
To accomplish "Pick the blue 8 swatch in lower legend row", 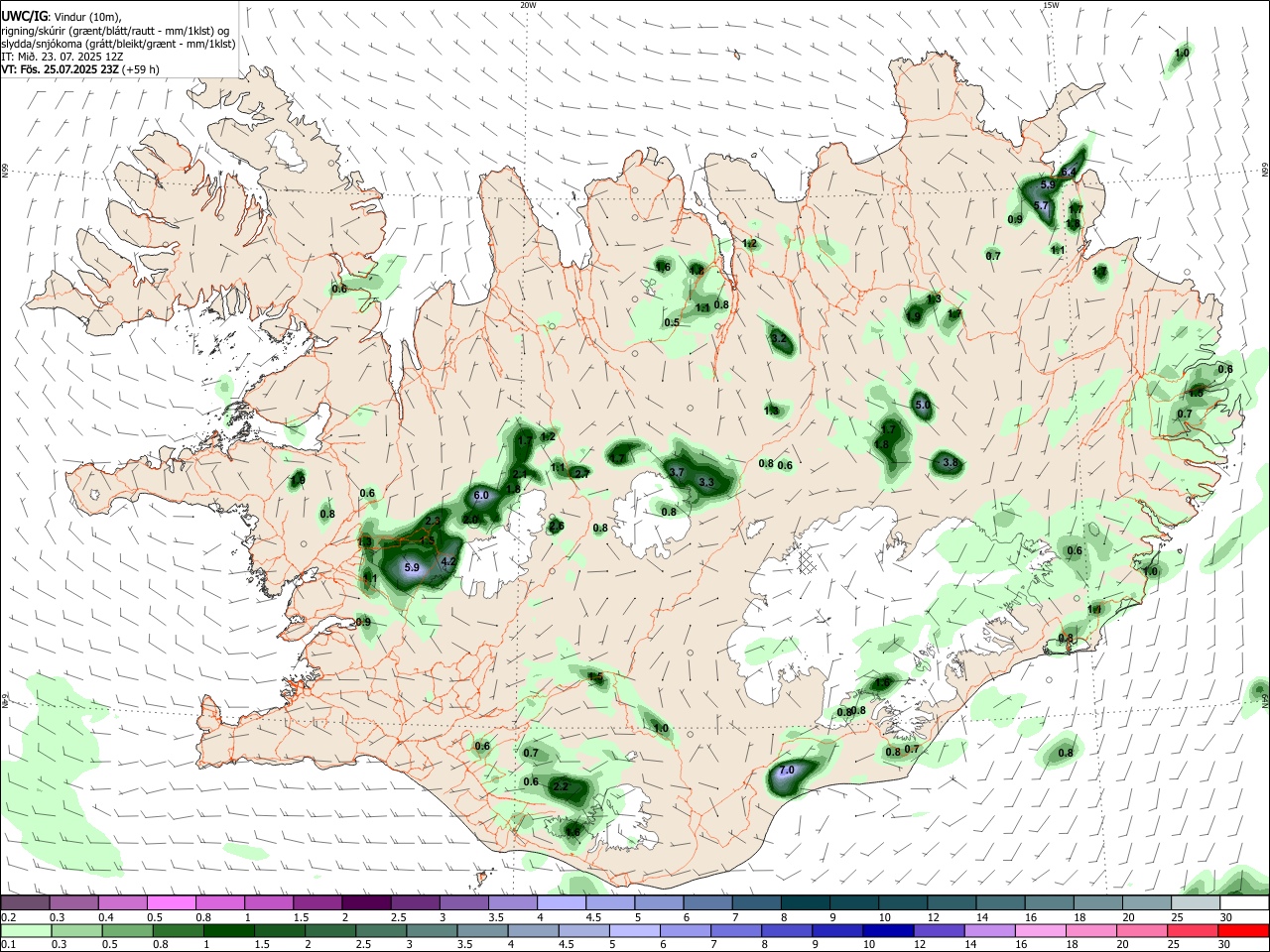I will pos(789,931).
